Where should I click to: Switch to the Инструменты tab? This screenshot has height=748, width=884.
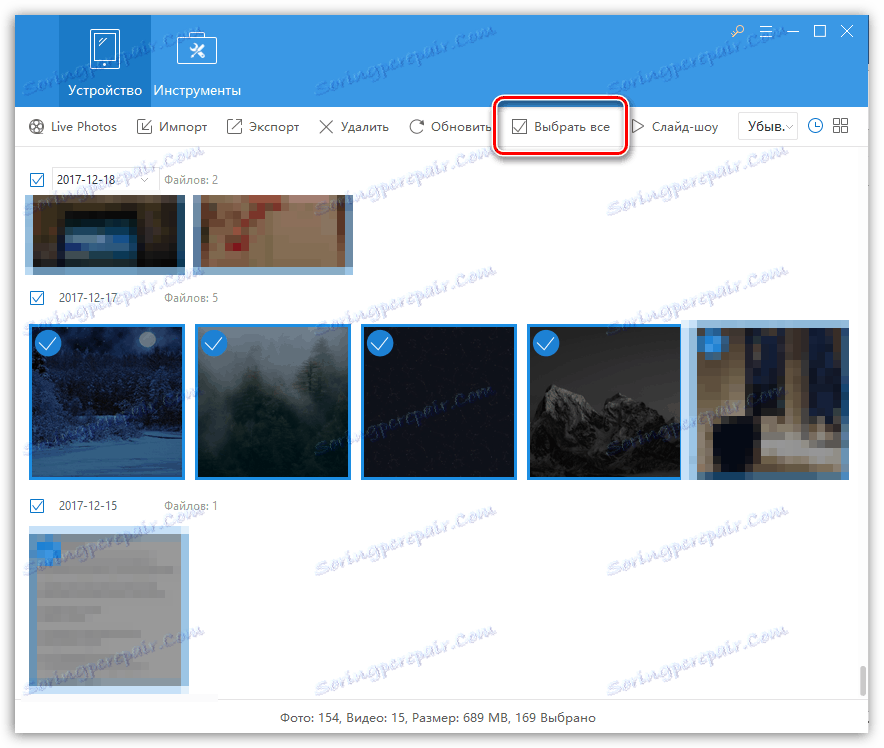click(x=197, y=61)
